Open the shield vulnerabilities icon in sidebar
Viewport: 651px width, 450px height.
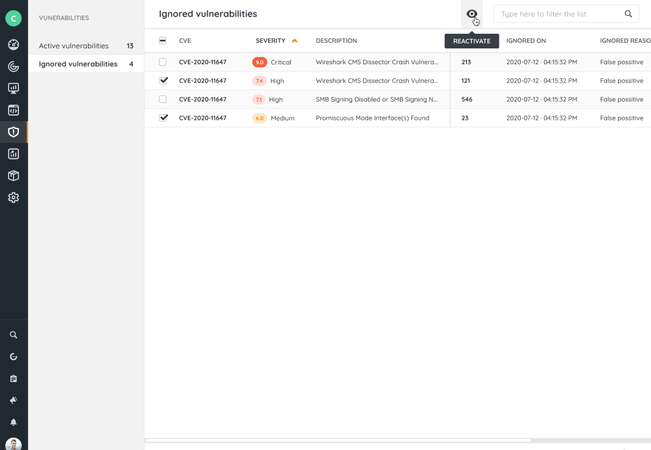(14, 132)
